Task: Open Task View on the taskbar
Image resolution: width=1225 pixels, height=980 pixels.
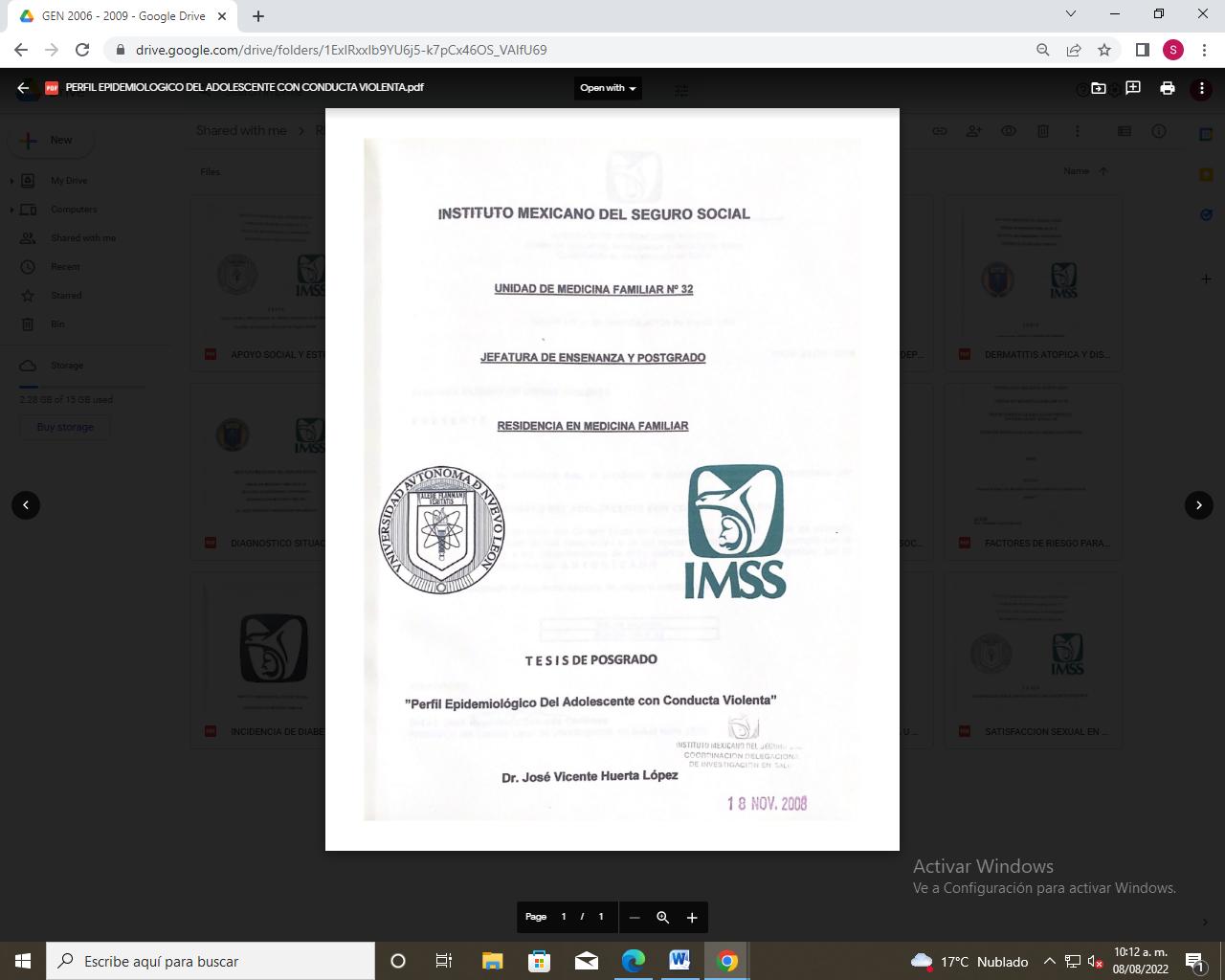Action: point(443,961)
